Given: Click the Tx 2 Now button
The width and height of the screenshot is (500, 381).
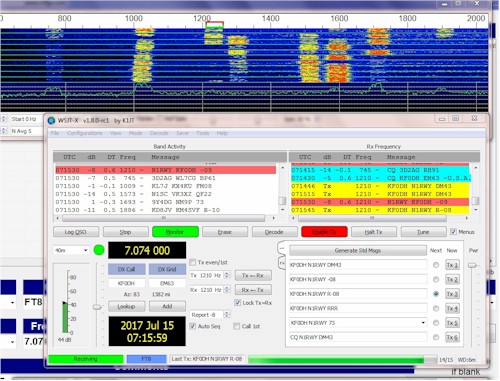Looking at the screenshot, I should pos(452,279).
